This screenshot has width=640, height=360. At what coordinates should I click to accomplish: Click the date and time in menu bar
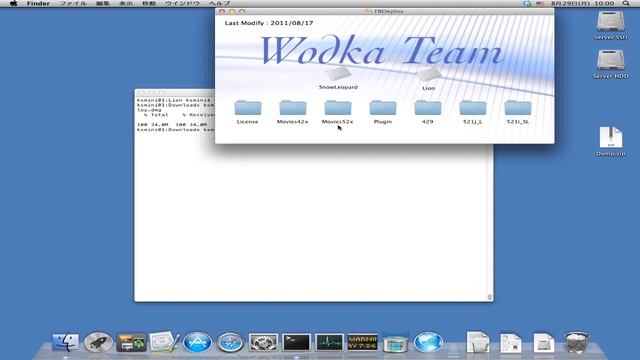(582, 3)
